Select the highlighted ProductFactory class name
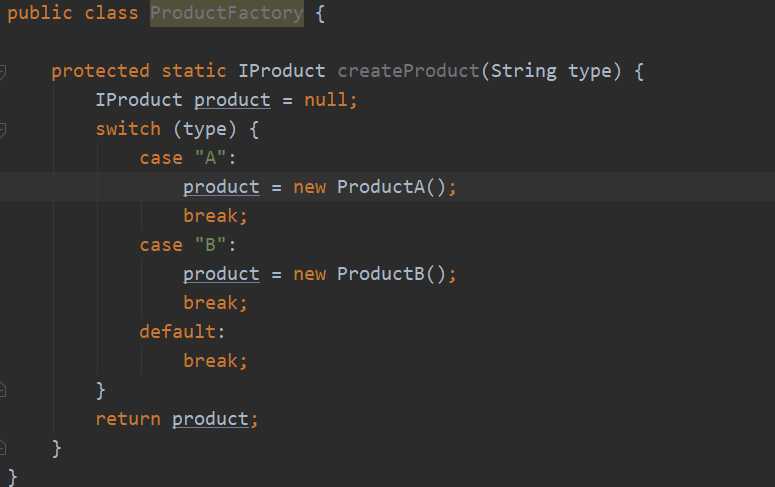775x487 pixels. point(227,13)
